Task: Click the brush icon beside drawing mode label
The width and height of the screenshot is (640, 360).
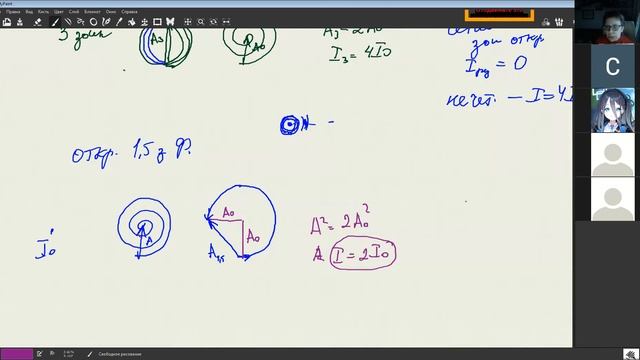Action: pos(90,354)
